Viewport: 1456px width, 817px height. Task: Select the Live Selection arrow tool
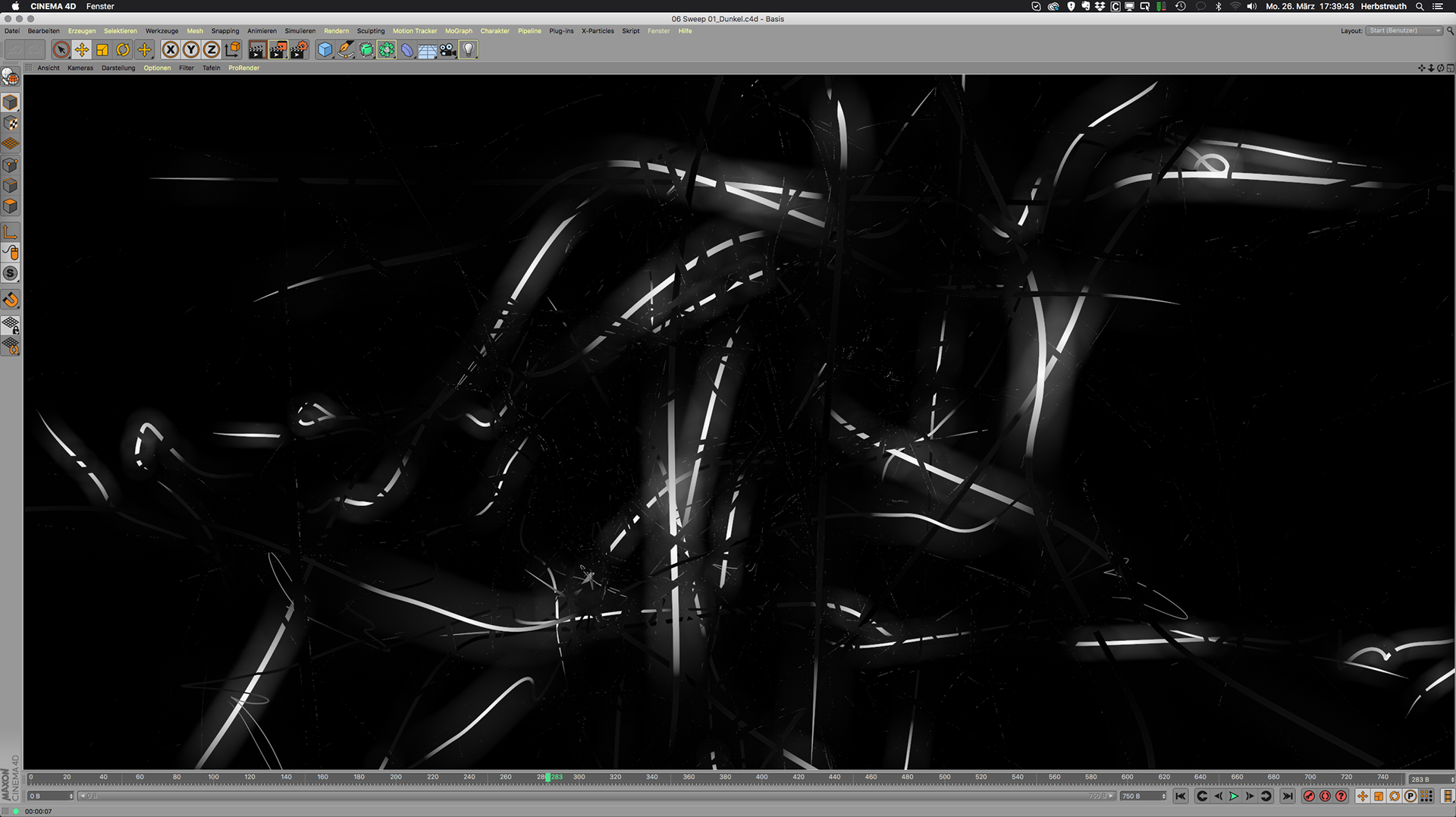61,50
